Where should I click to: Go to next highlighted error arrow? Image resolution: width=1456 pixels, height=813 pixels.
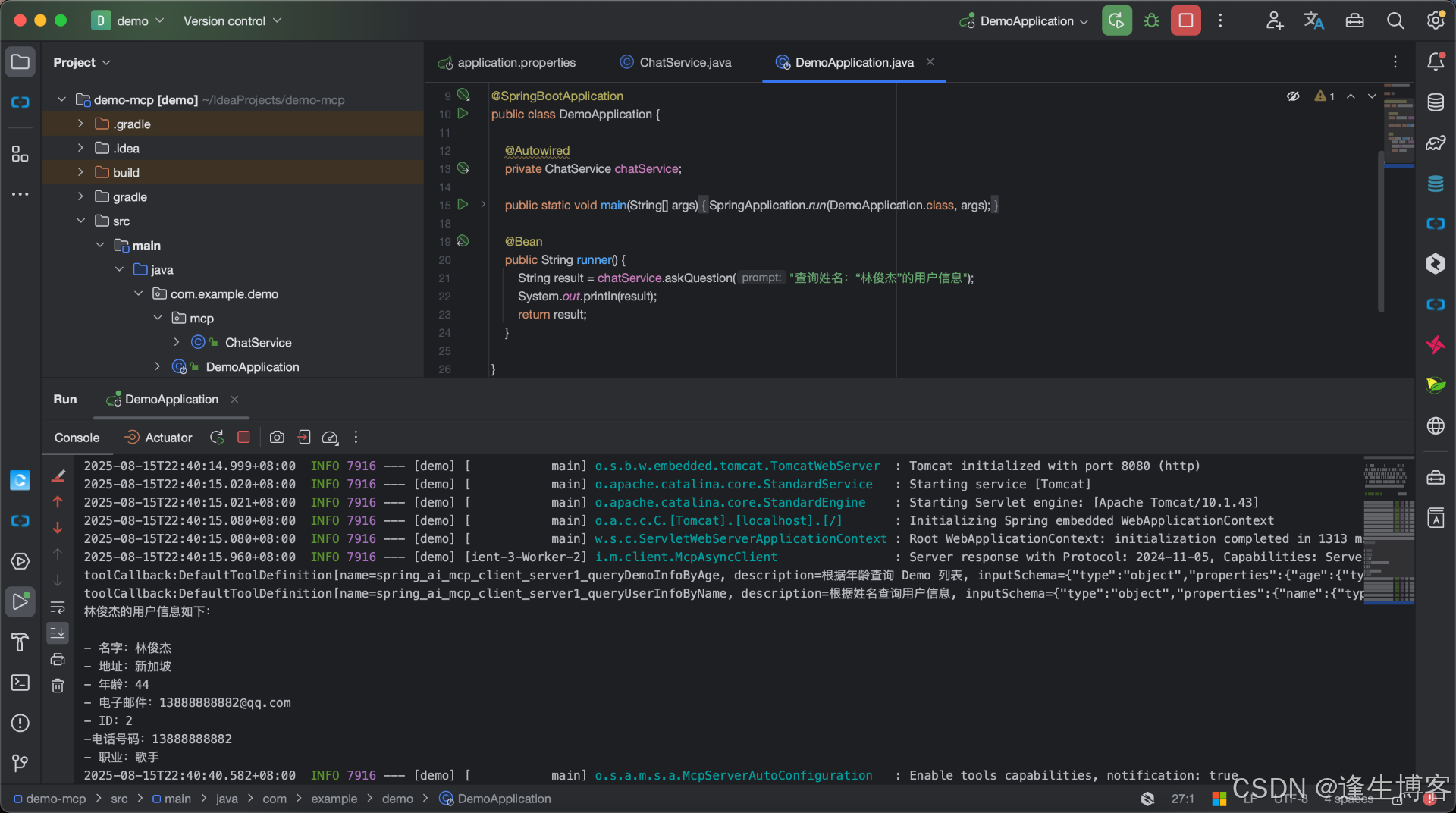pos(1372,96)
